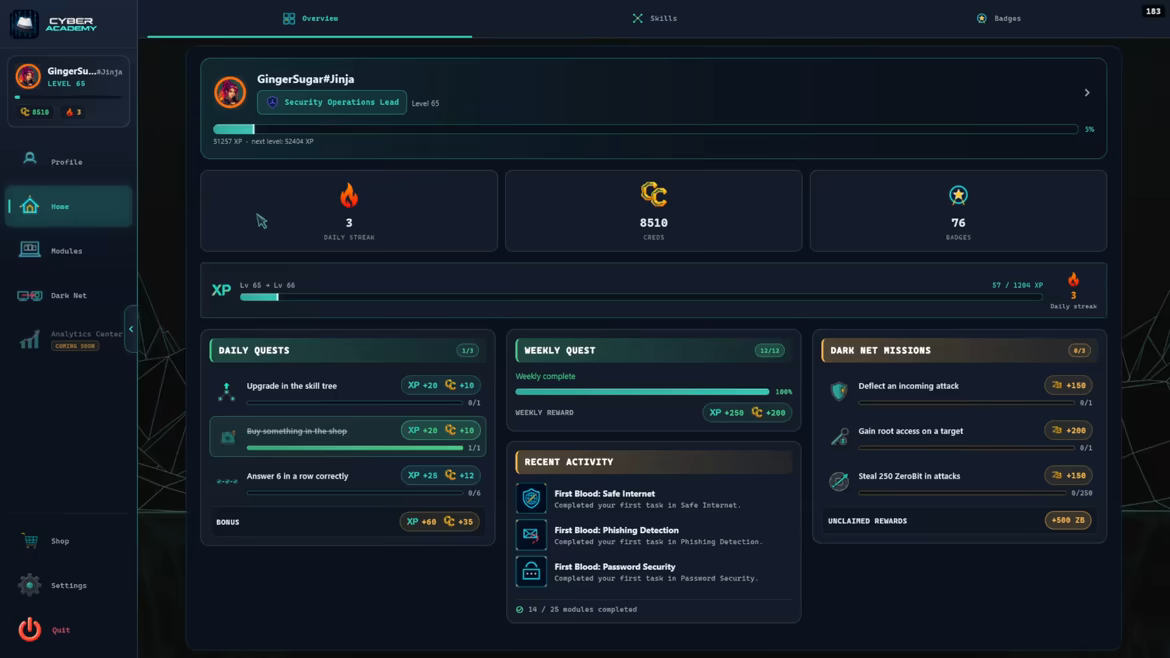Open the Shop cart icon
Viewport: 1170px width, 658px height.
click(30, 541)
